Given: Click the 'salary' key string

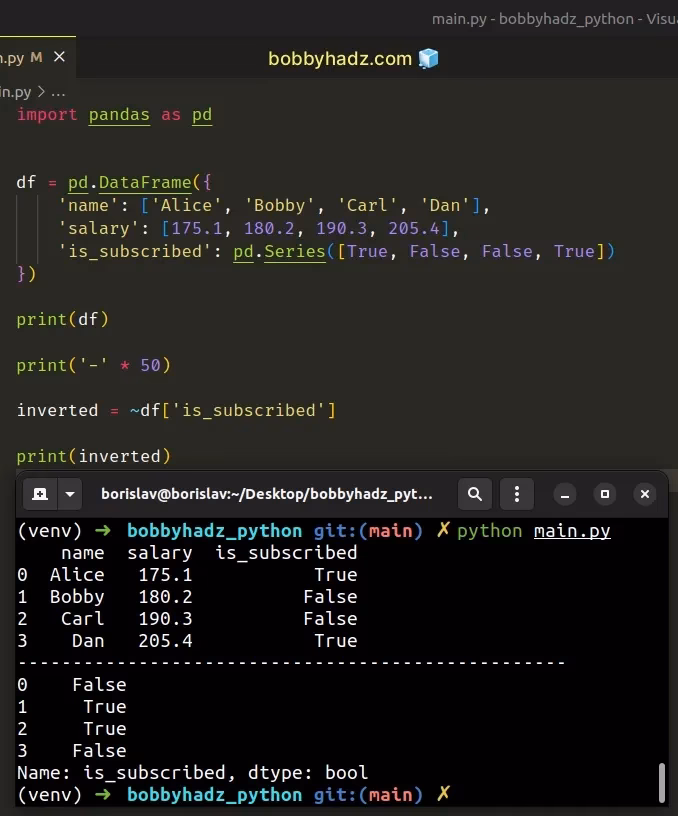Looking at the screenshot, I should coord(99,228).
